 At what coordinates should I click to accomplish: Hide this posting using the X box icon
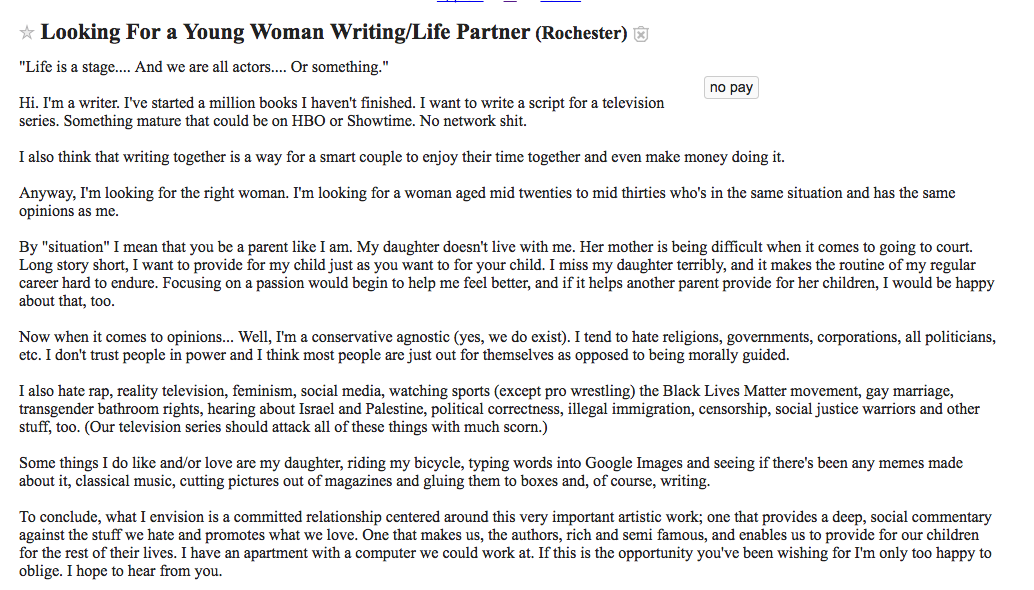coord(642,35)
